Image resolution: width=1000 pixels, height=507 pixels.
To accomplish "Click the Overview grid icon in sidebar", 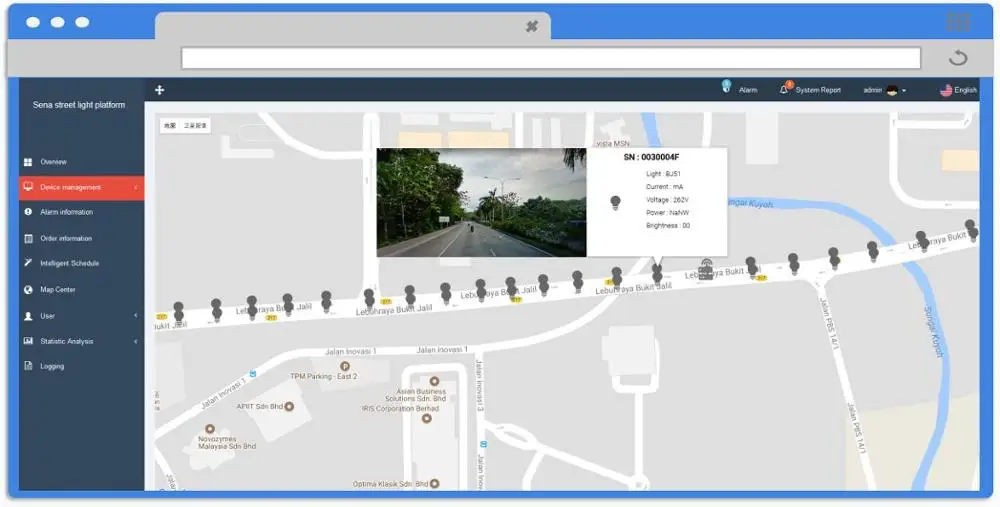I will pos(28,162).
